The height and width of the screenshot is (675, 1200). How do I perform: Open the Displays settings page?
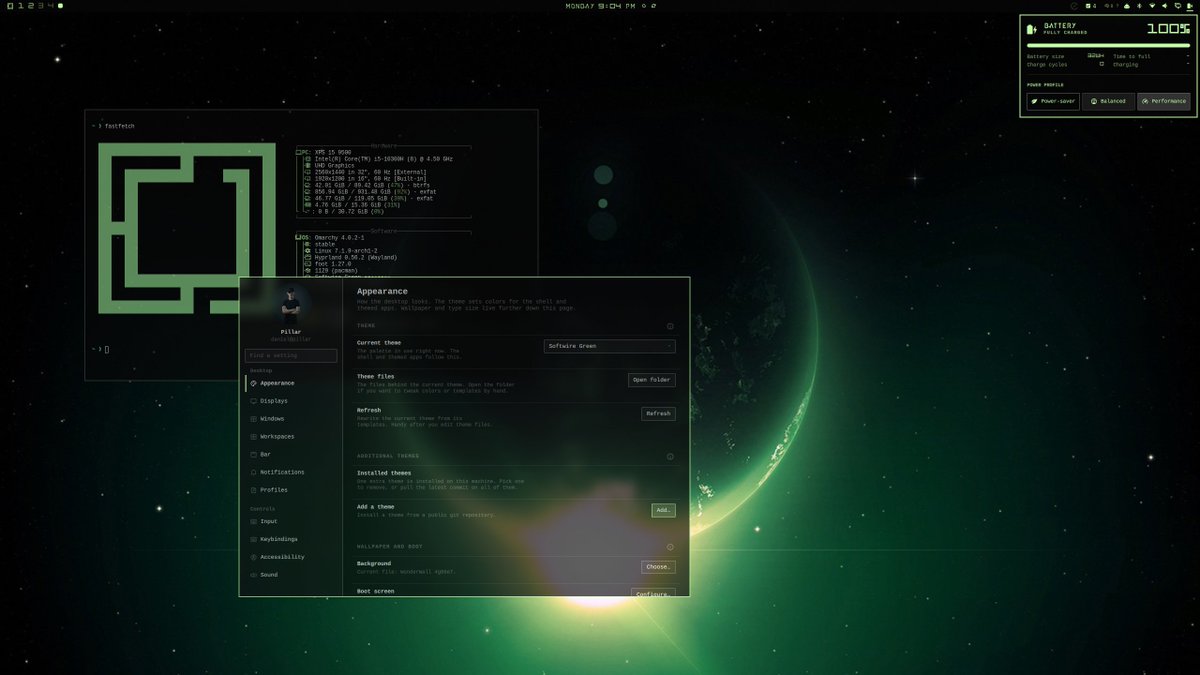tap(291, 401)
